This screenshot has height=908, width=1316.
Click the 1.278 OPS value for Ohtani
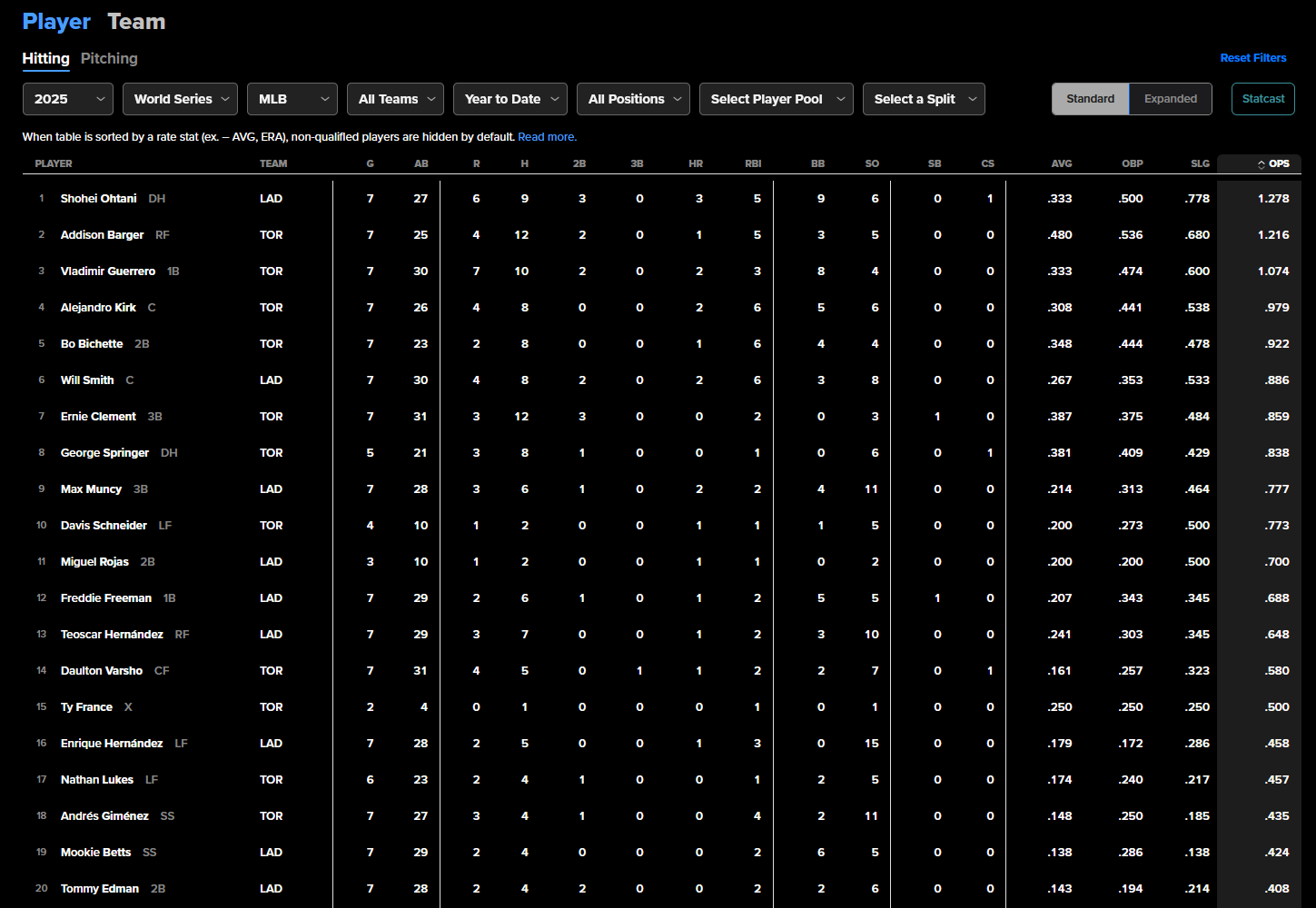(x=1273, y=199)
